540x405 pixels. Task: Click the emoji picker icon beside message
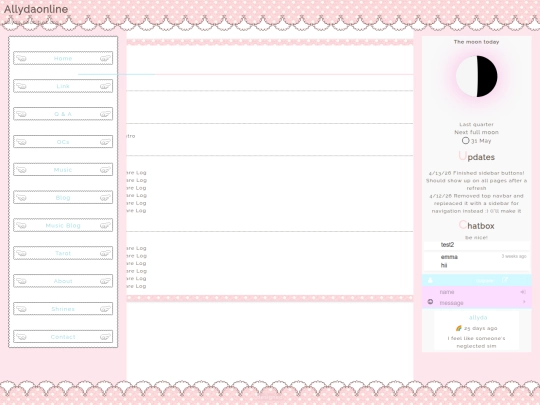[430, 302]
